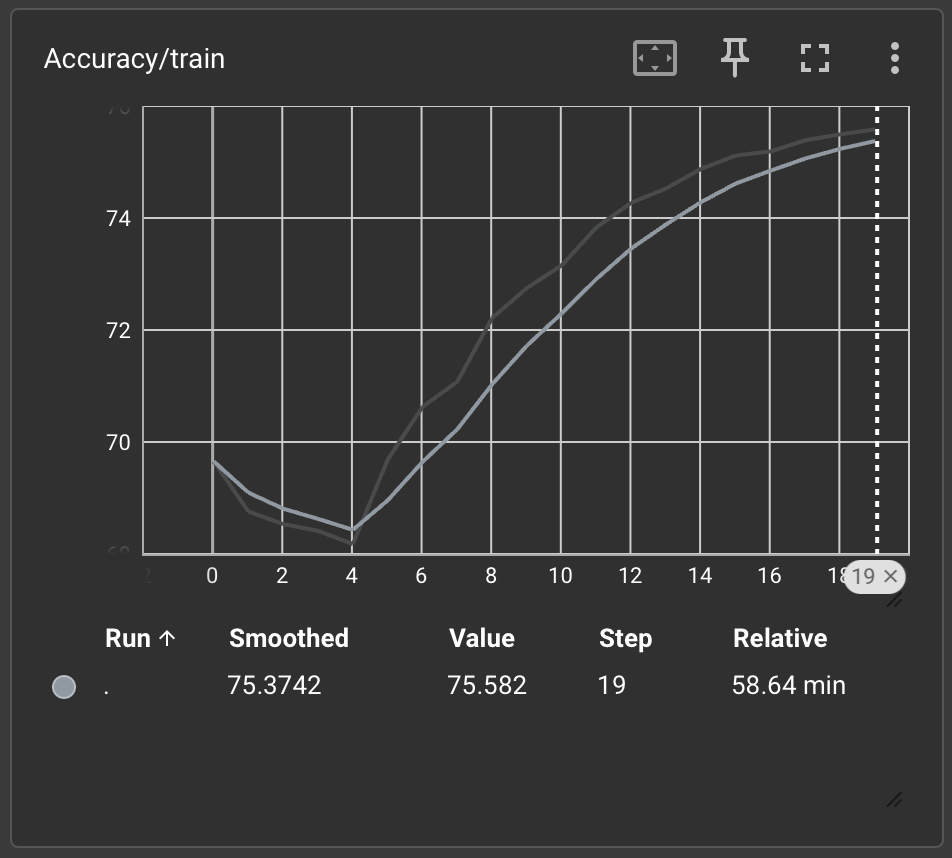
Task: Click the dotted step marker line
Action: 878,330
